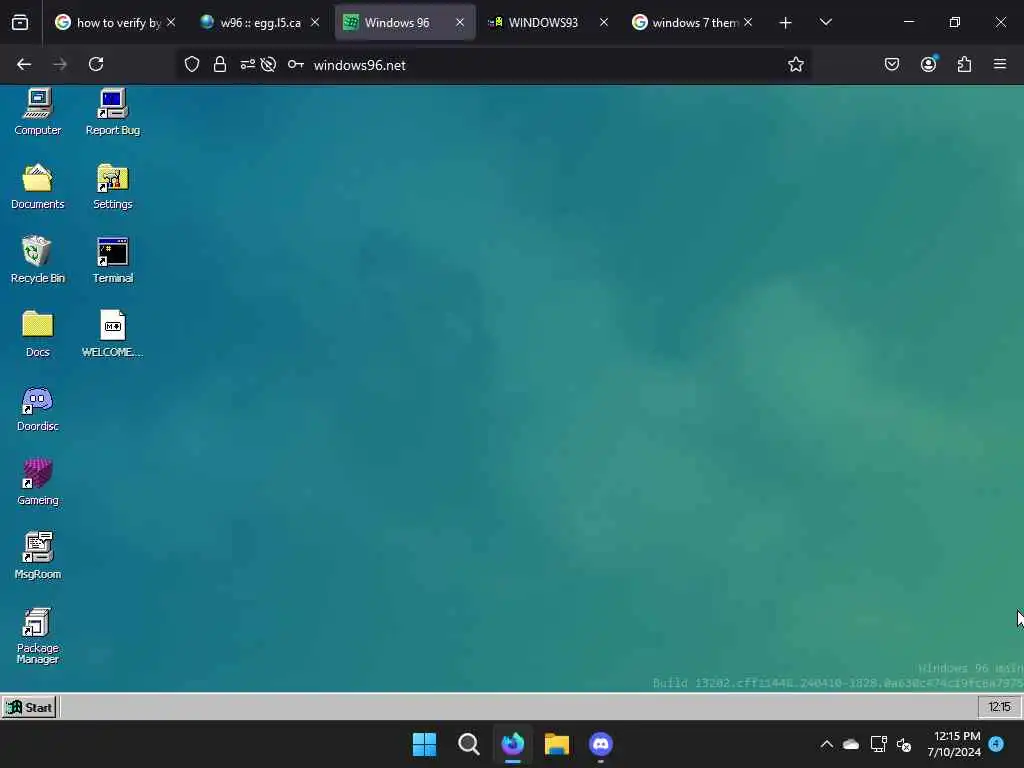Launch the Doordisc shortcut
Viewport: 1024px width, 768px height.
tap(38, 408)
